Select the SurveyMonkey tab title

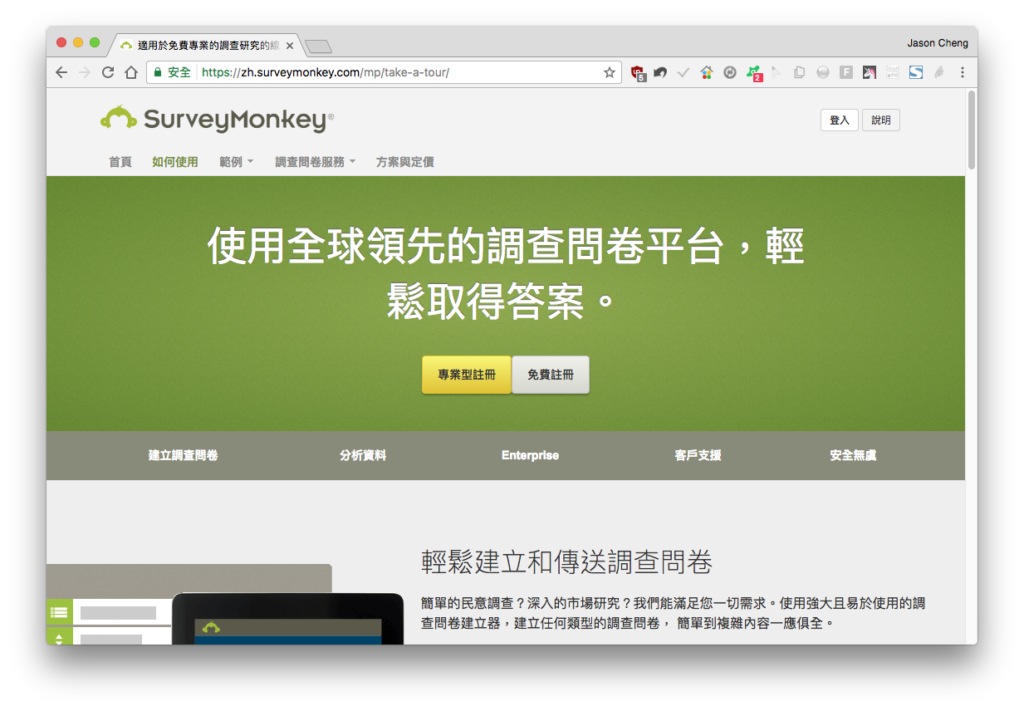click(x=208, y=45)
